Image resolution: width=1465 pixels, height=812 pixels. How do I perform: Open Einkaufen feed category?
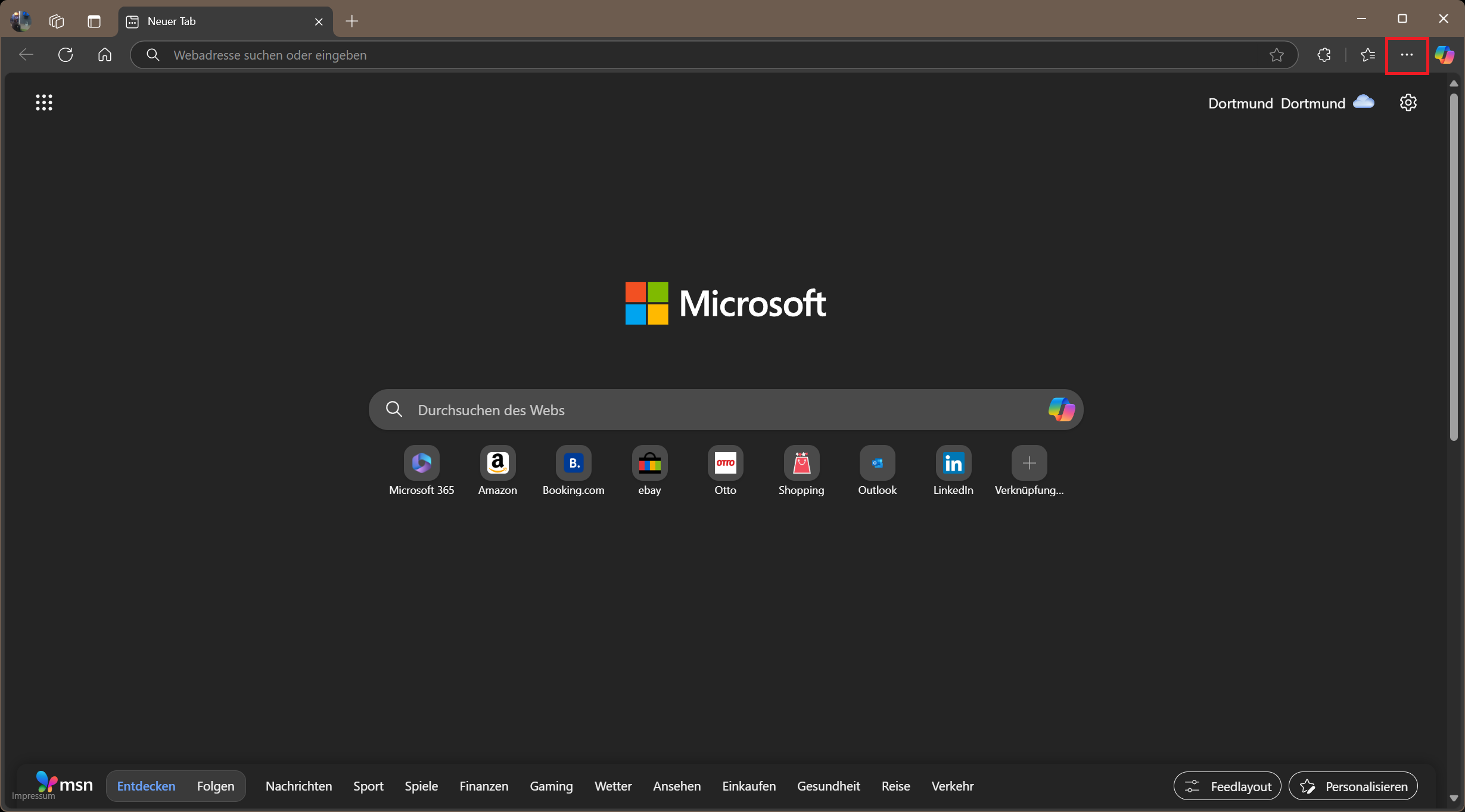point(749,786)
